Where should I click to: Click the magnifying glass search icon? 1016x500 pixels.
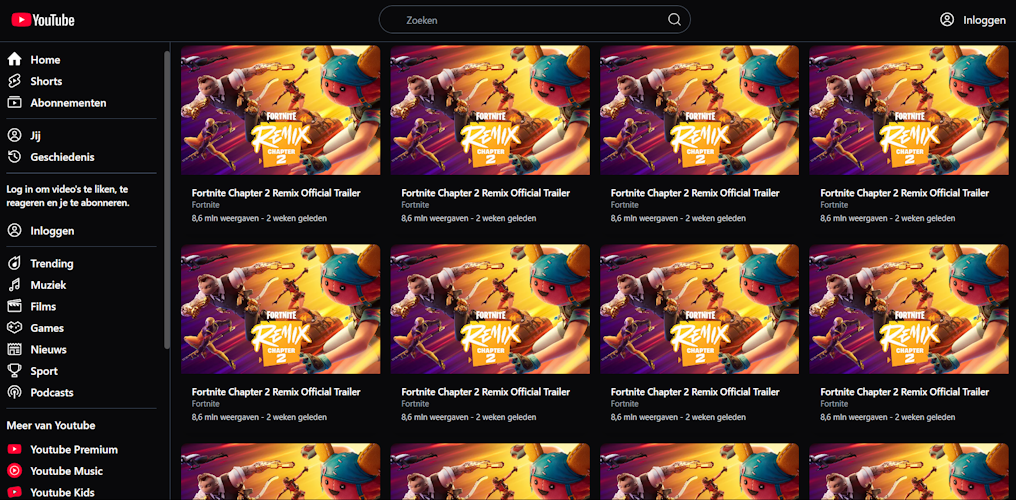(675, 20)
